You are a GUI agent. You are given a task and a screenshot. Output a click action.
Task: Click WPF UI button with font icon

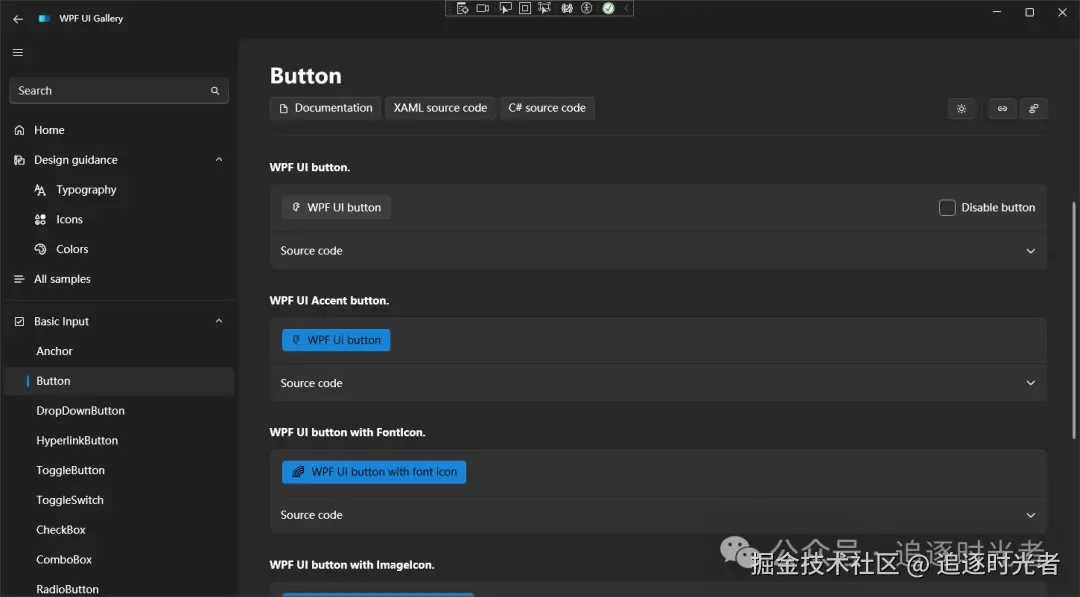(x=374, y=472)
